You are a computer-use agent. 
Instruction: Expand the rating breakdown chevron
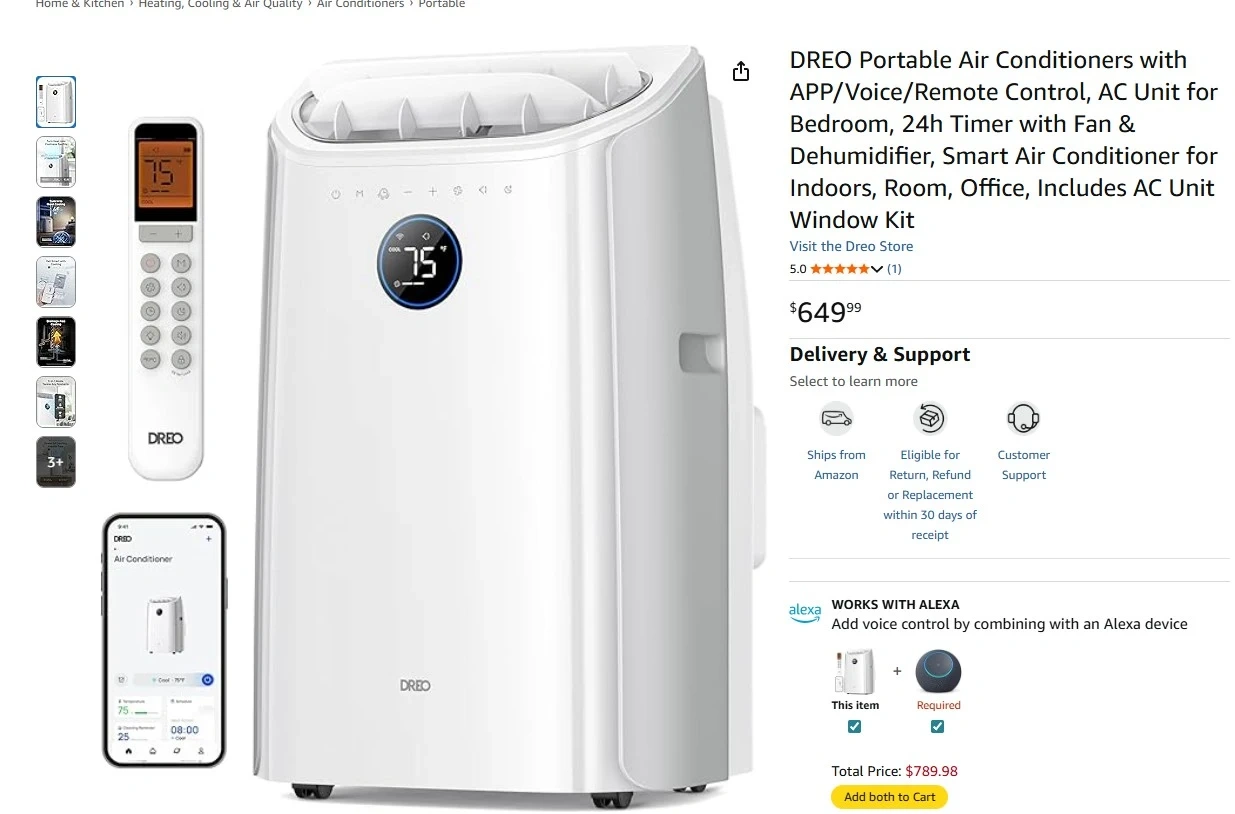(877, 269)
